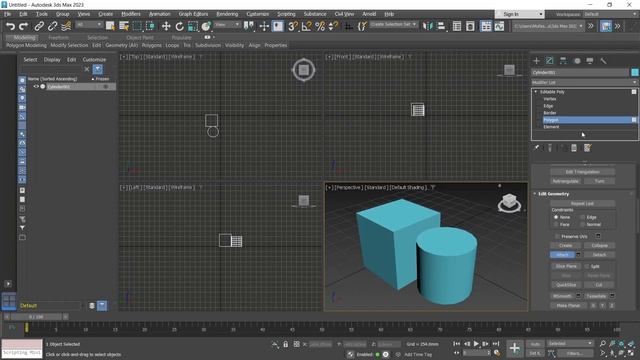Image resolution: width=640 pixels, height=360 pixels.
Task: Toggle the 3D Snaps button
Action: point(293,27)
